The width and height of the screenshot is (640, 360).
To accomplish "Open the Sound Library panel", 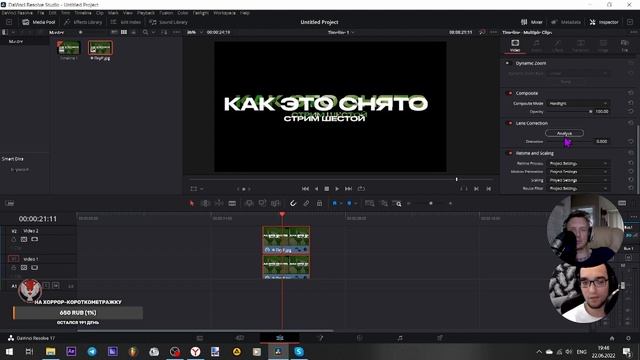I will [169, 22].
